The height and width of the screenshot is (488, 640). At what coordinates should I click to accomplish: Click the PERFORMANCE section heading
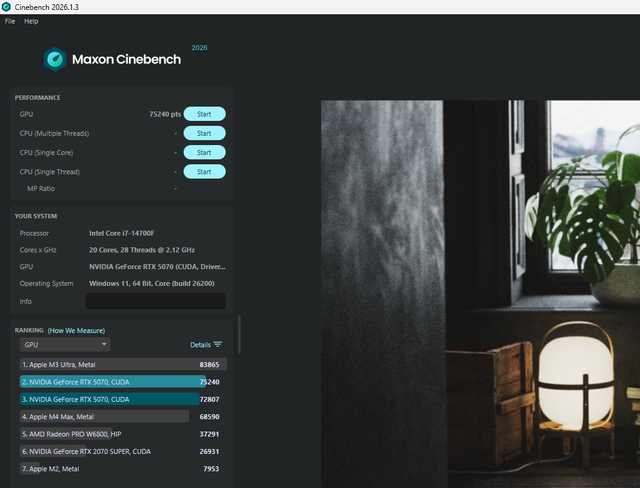pos(38,98)
